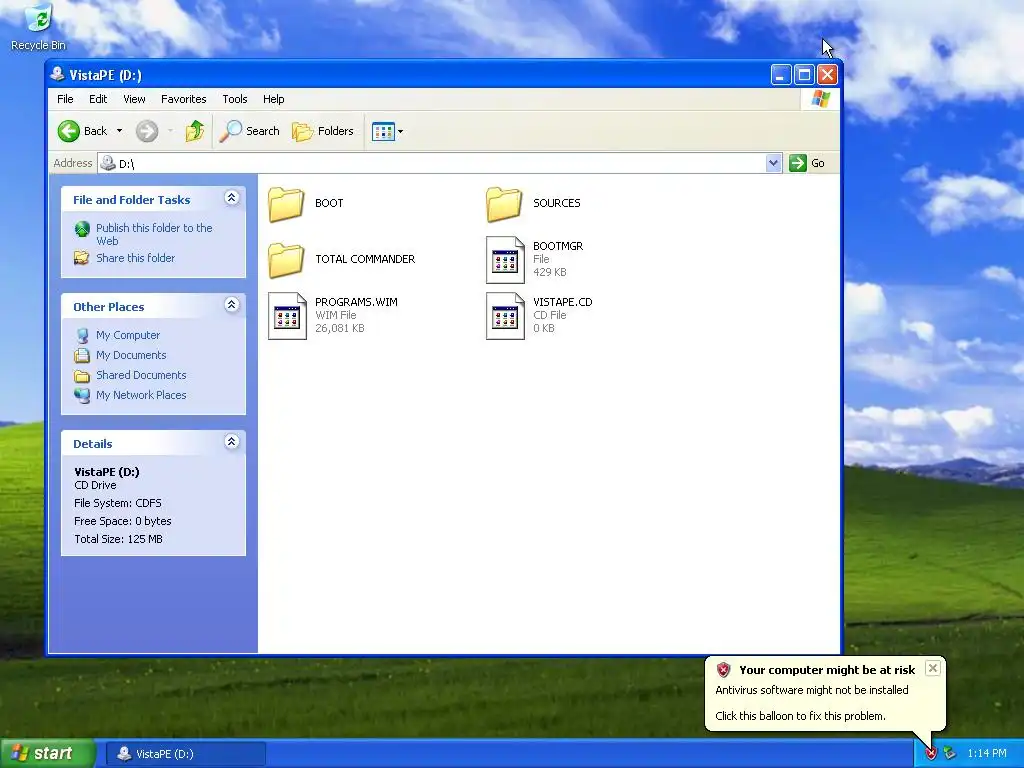Click the Safely Remove Hardware tray icon

(950, 754)
